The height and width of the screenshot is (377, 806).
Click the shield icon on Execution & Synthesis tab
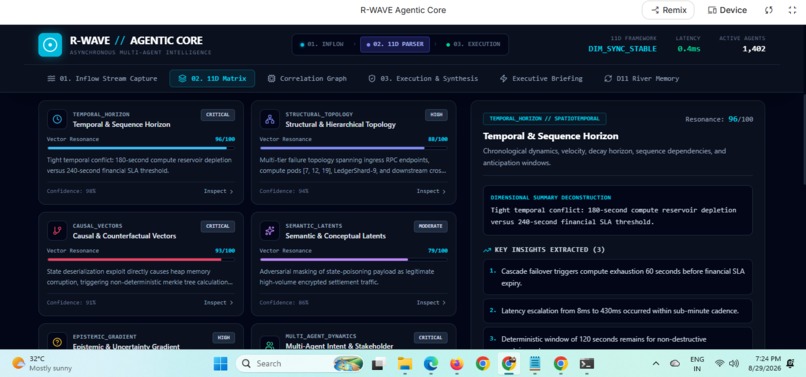click(x=372, y=79)
